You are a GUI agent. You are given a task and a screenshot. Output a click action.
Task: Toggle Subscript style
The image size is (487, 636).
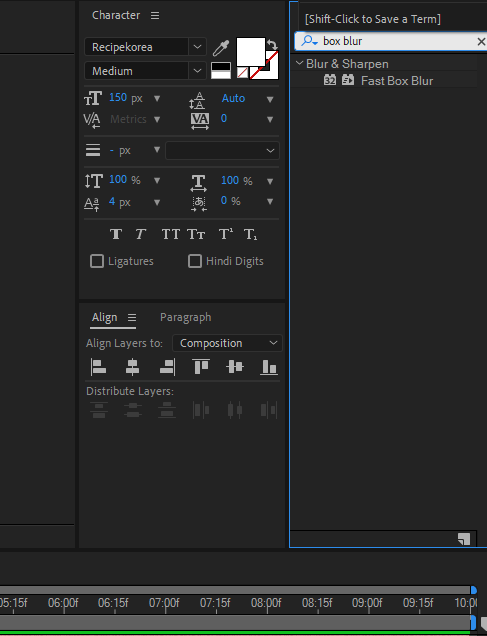250,234
